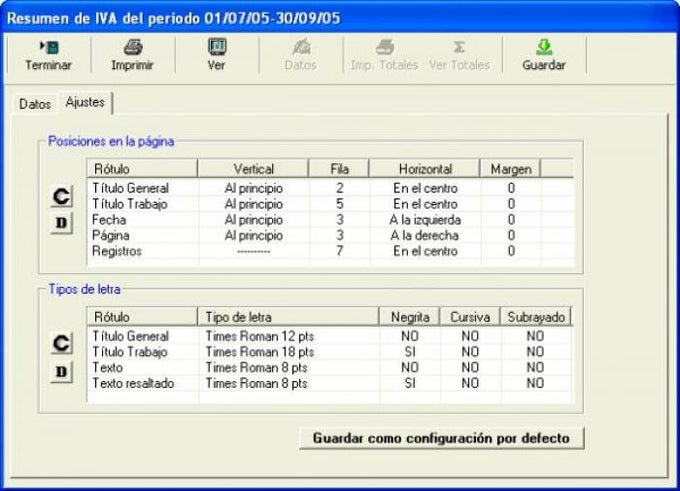Select the Texto resaltado row label
The image size is (680, 491).
pos(133,383)
